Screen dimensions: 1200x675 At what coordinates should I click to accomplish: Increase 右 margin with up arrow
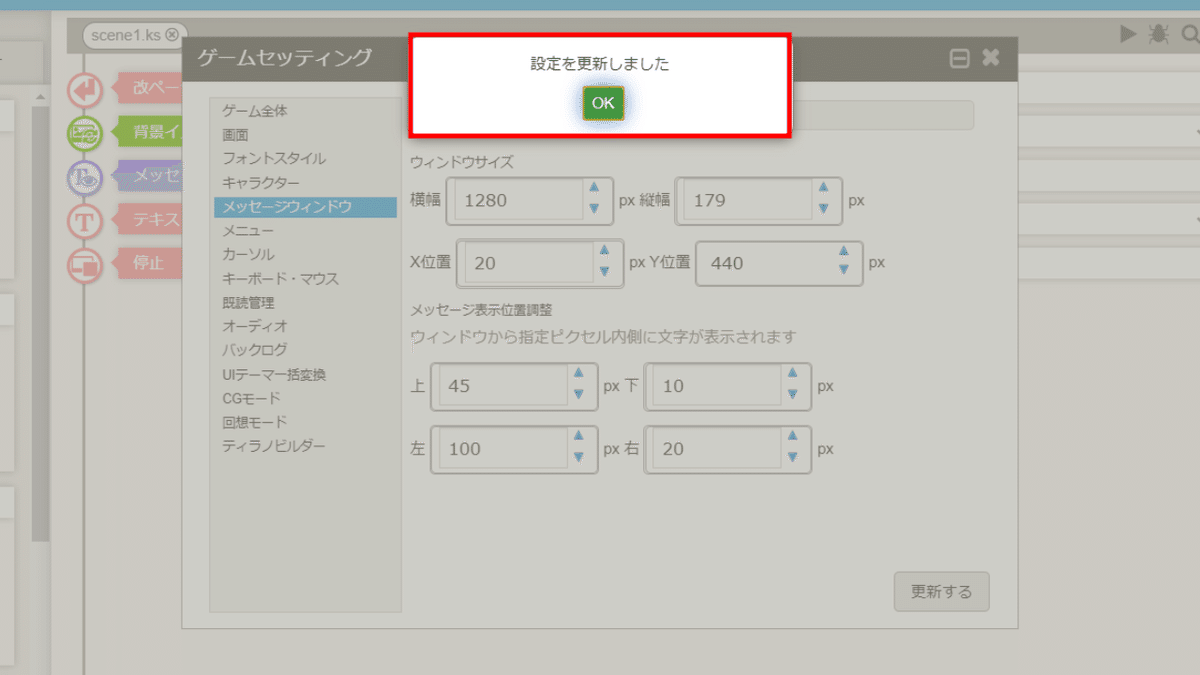[x=792, y=437]
